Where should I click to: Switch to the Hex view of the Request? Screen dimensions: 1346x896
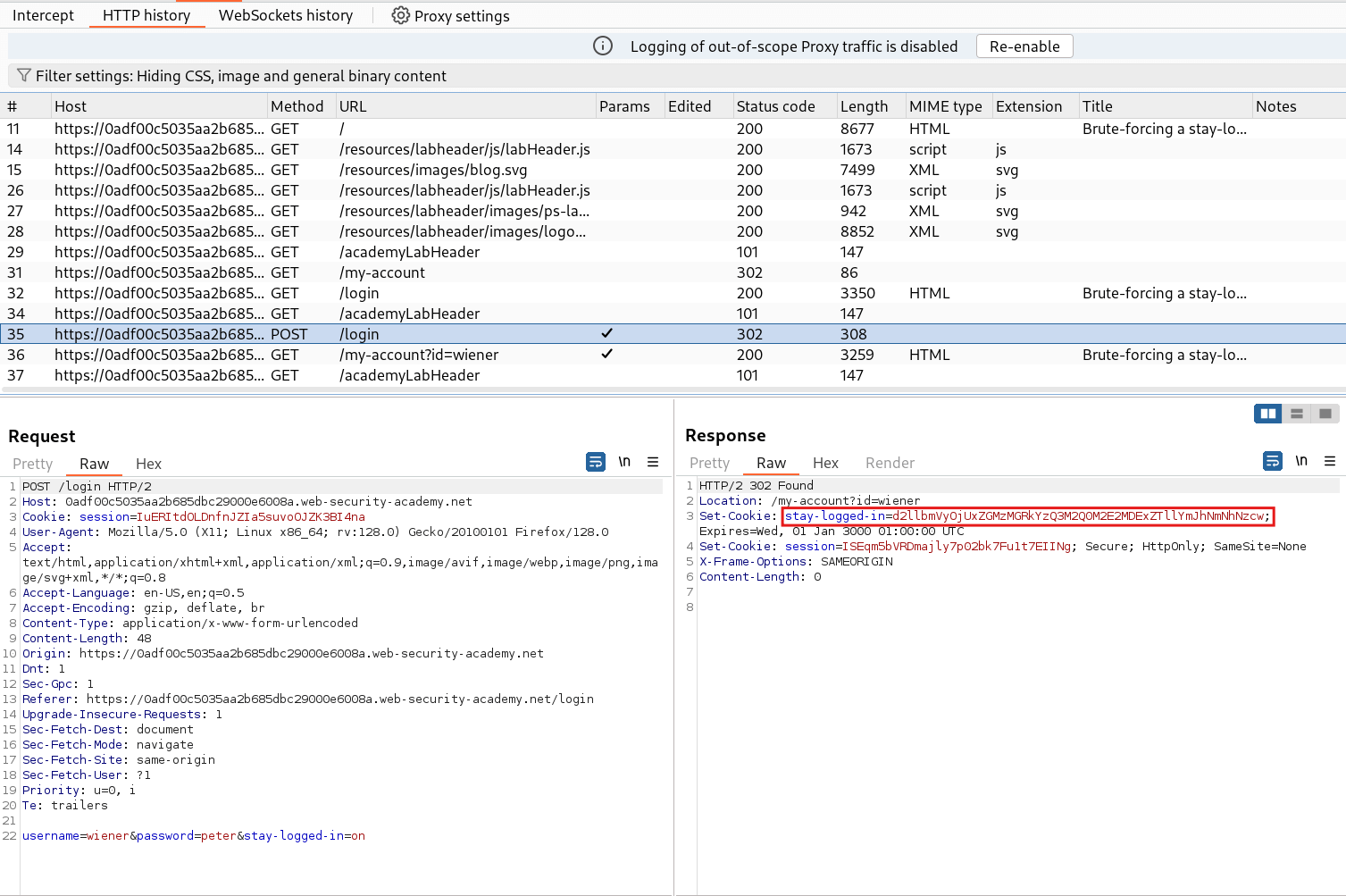pyautogui.click(x=148, y=464)
